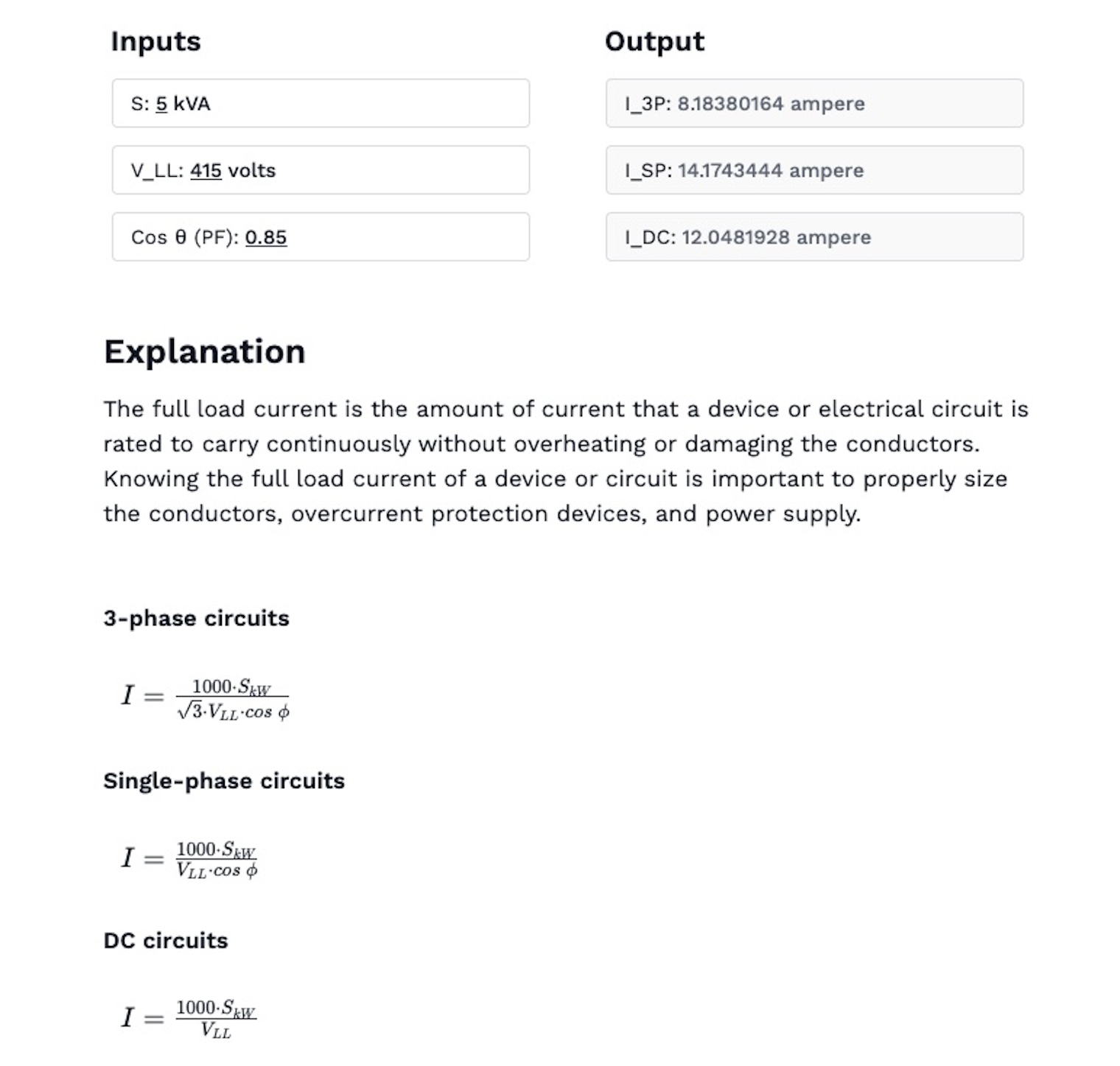Image resolution: width=1120 pixels, height=1066 pixels.
Task: Click the Explanation heading
Action: click(206, 351)
